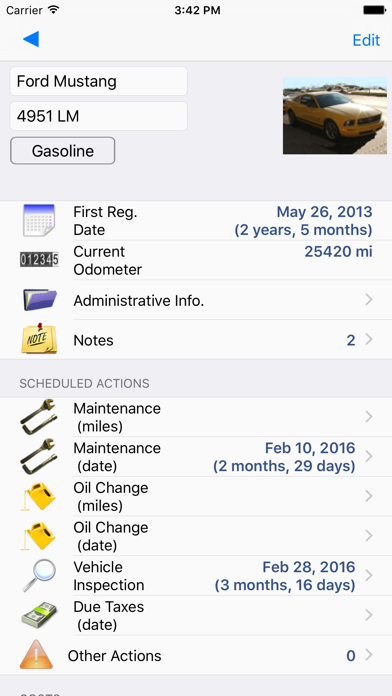Tap the blue back arrow icon
392x696 pixels.
31,39
